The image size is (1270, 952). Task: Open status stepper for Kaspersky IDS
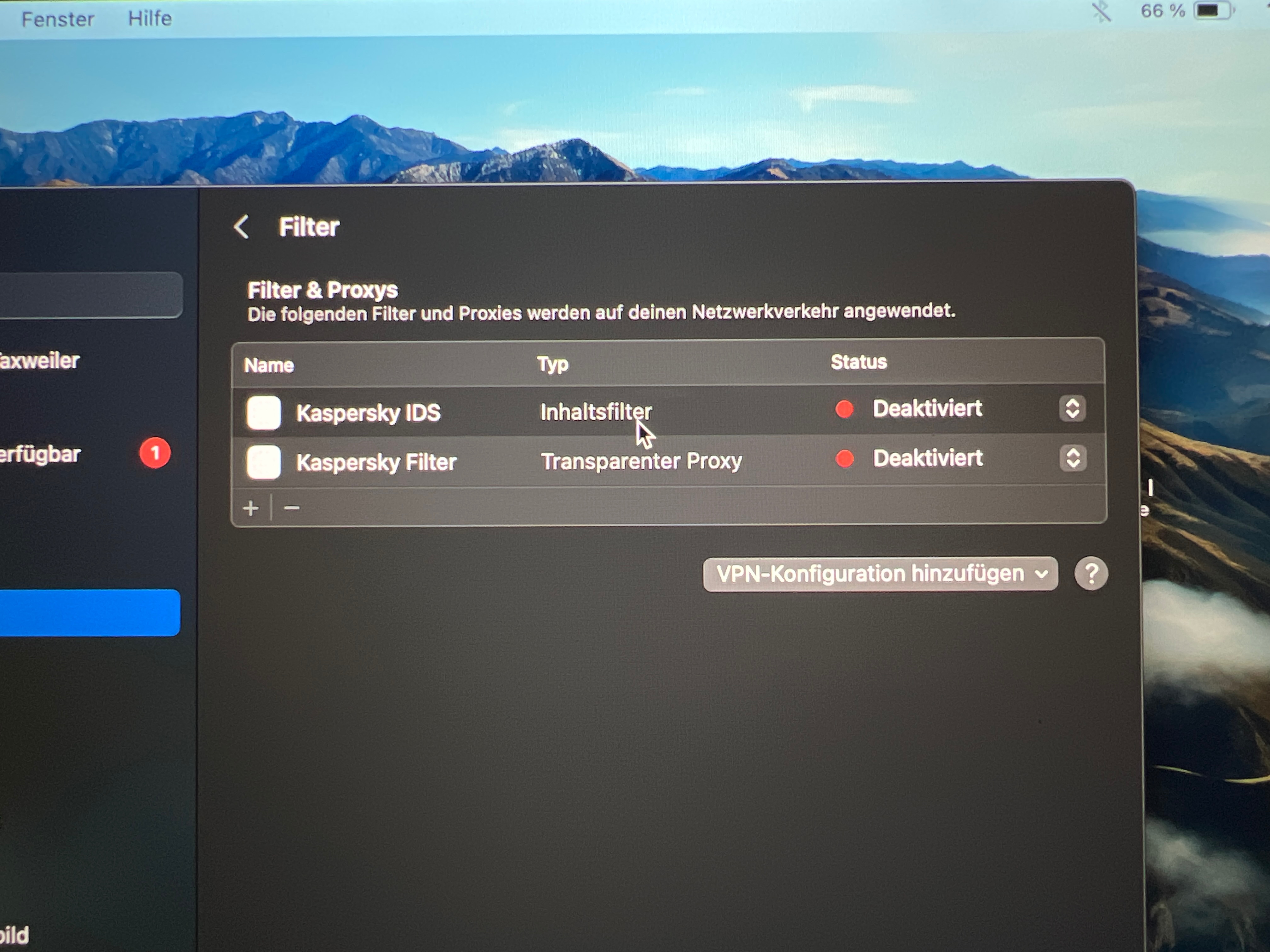point(1072,409)
